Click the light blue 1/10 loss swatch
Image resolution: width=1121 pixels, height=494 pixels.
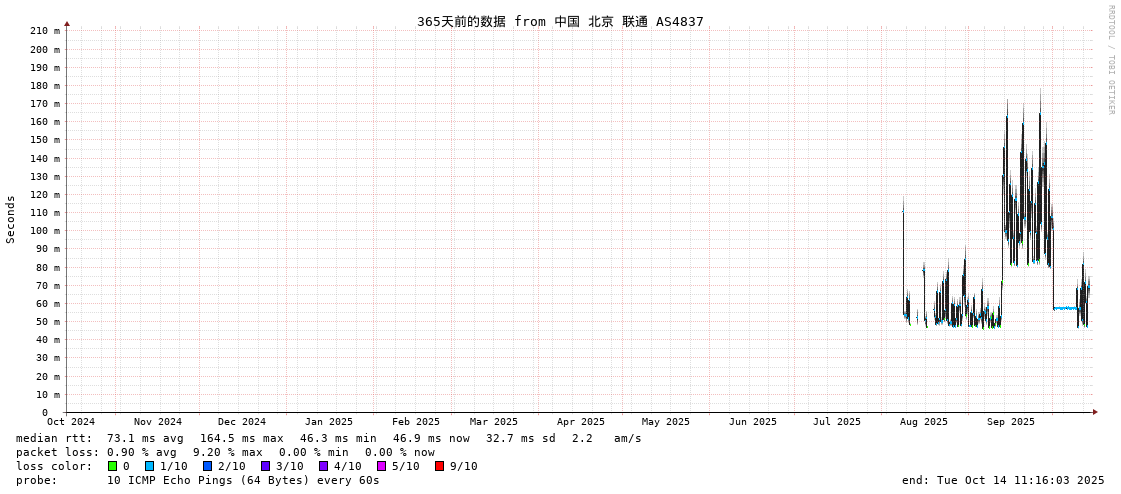pyautogui.click(x=149, y=466)
